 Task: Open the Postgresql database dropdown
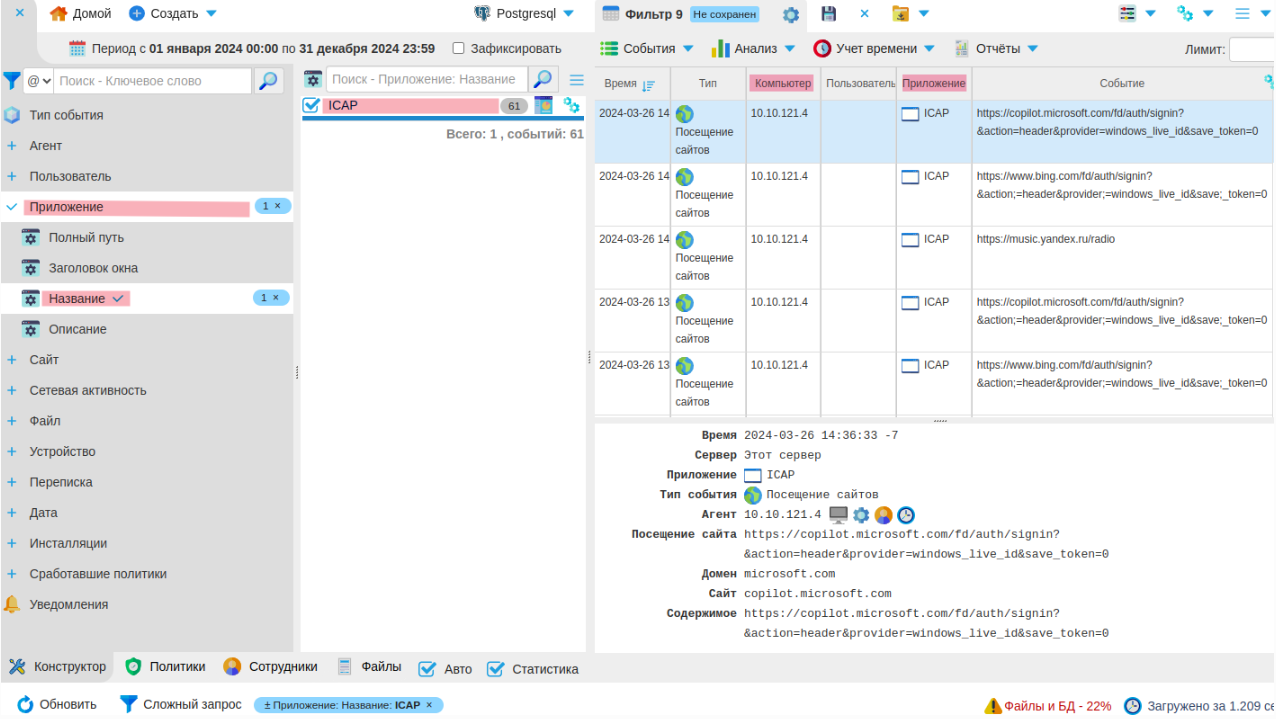click(x=525, y=14)
